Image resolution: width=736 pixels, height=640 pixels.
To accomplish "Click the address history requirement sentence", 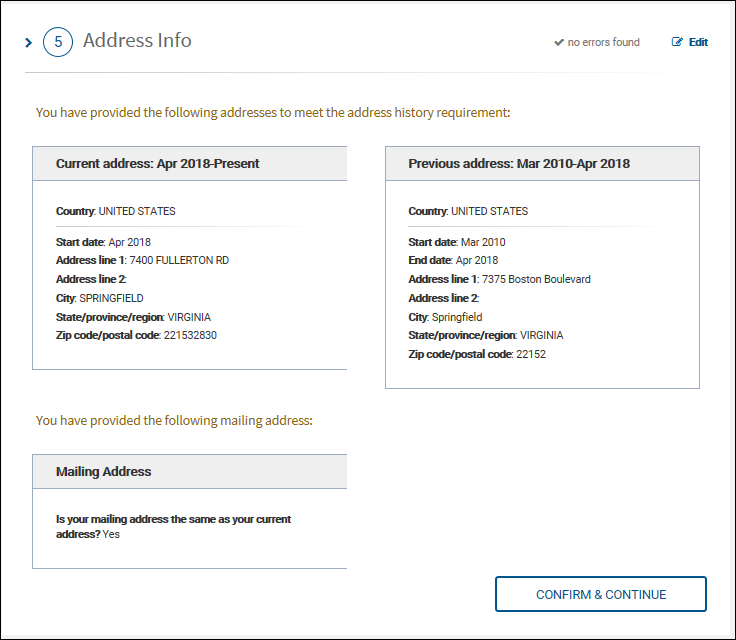I will [272, 112].
